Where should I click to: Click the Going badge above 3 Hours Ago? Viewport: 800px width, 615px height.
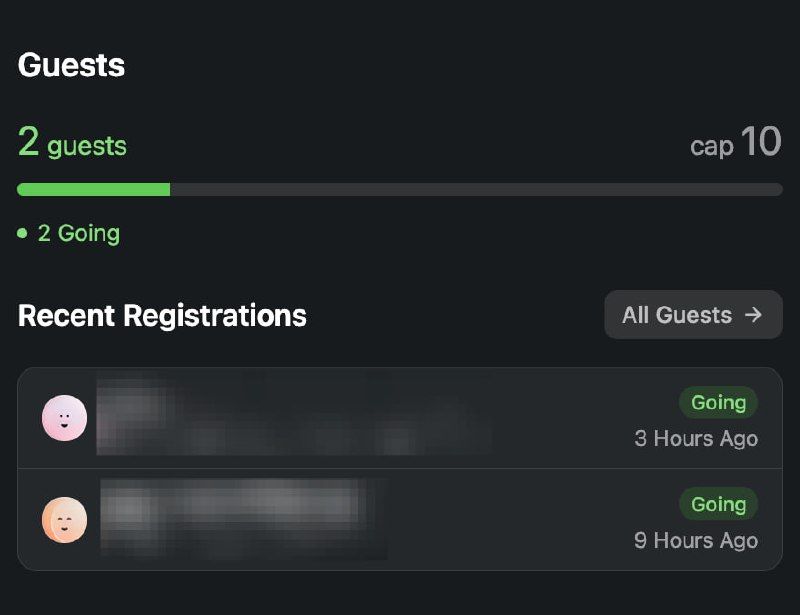click(x=718, y=402)
